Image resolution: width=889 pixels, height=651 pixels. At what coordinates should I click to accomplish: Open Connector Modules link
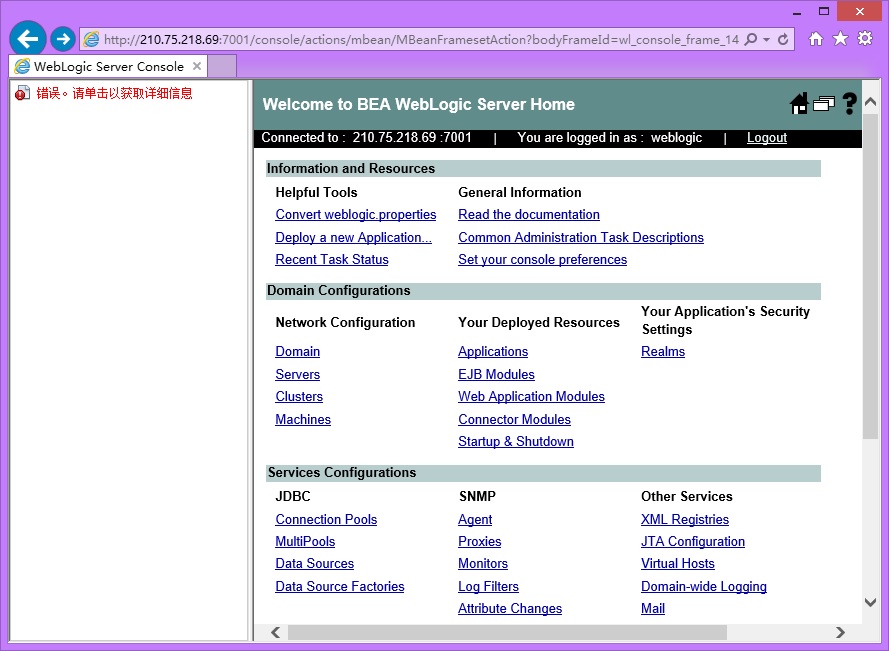click(x=514, y=420)
